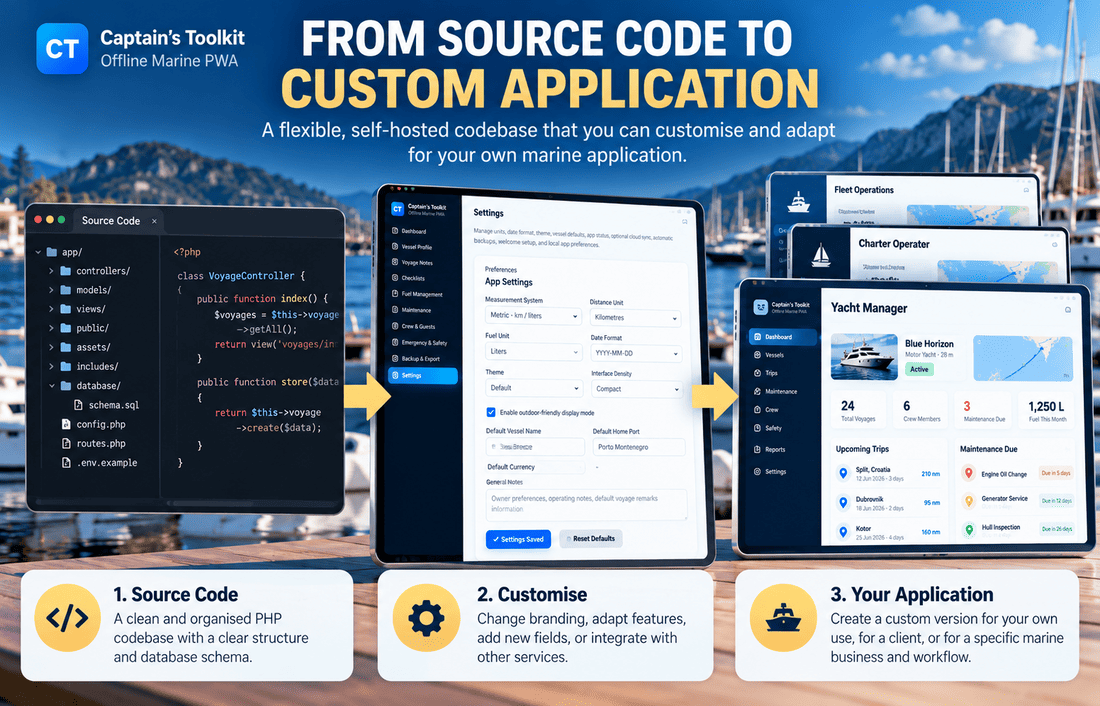Open Vessel Profile icon in Settings window sidebar

coord(395,246)
